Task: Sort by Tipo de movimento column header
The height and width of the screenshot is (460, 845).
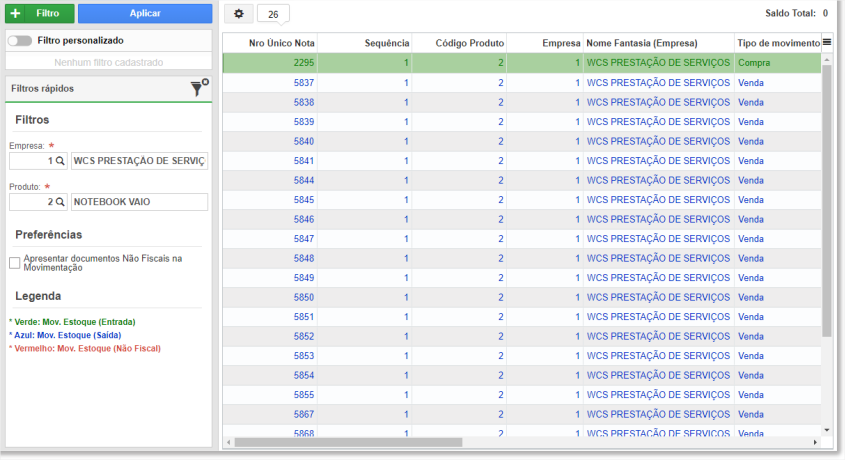Action: [x=778, y=43]
